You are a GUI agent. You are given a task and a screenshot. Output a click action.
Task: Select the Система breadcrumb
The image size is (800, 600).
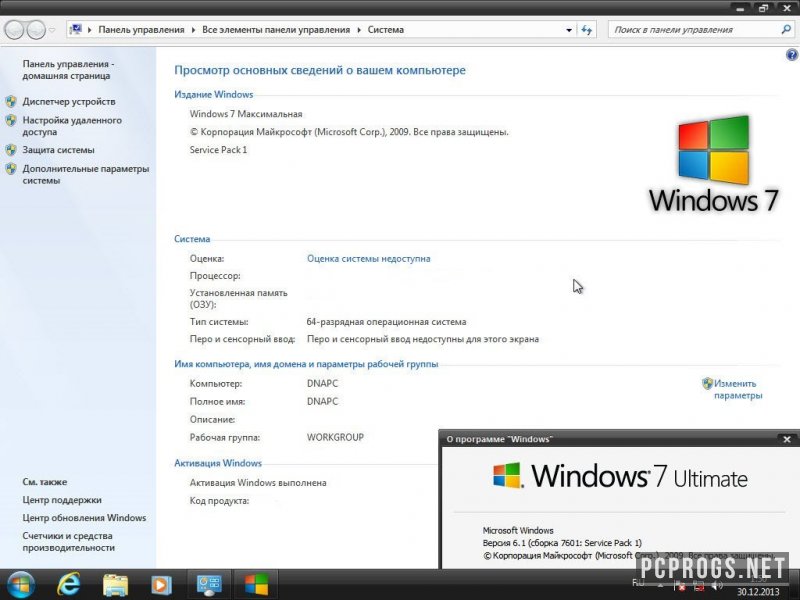pos(386,30)
